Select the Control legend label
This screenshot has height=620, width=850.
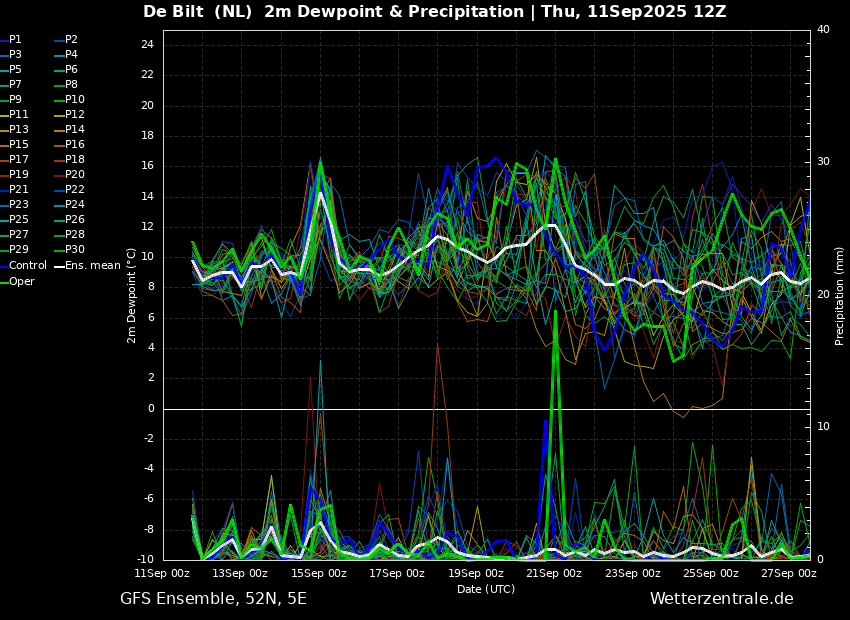[28, 266]
